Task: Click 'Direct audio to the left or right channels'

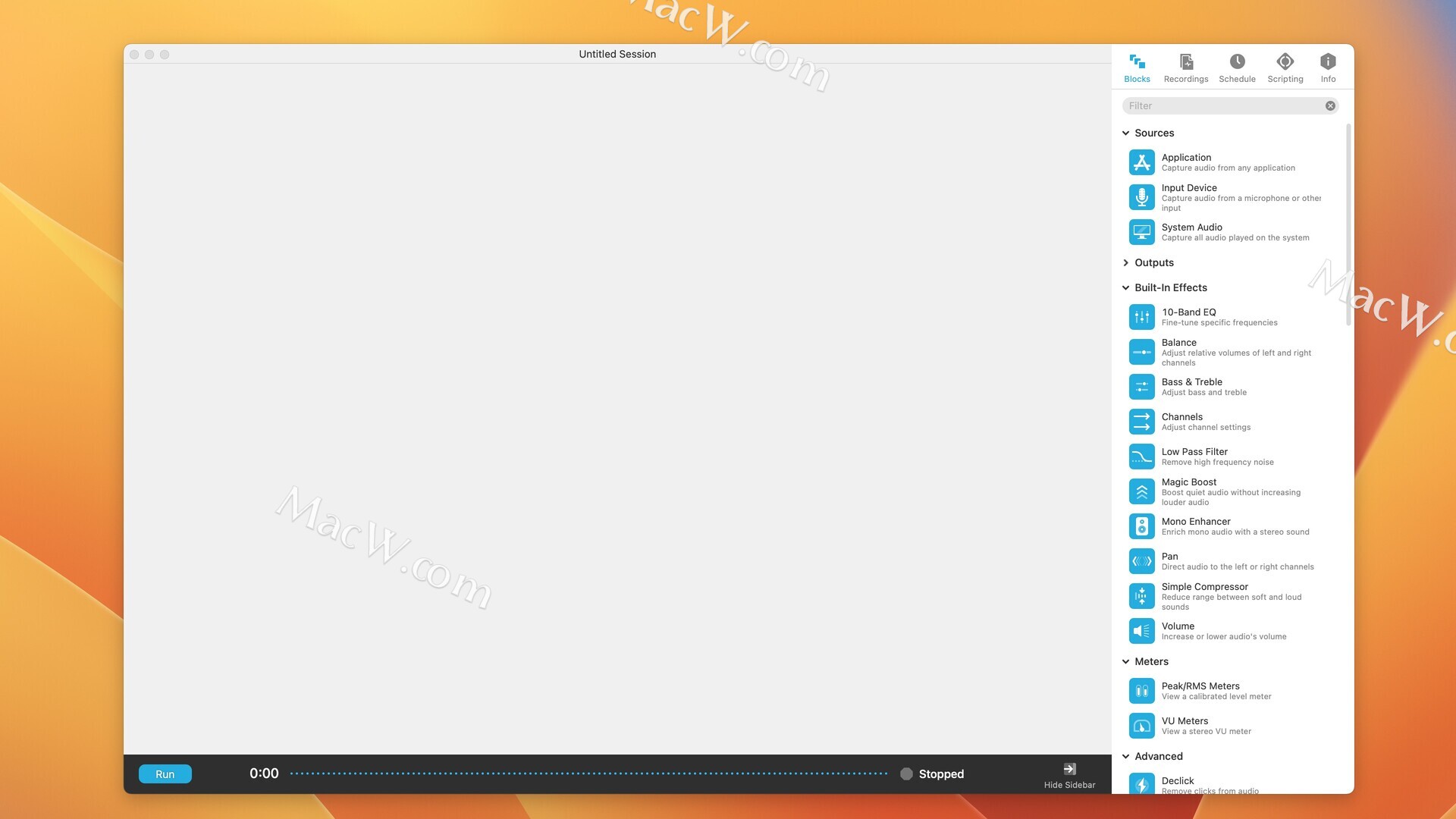Action: [1238, 567]
